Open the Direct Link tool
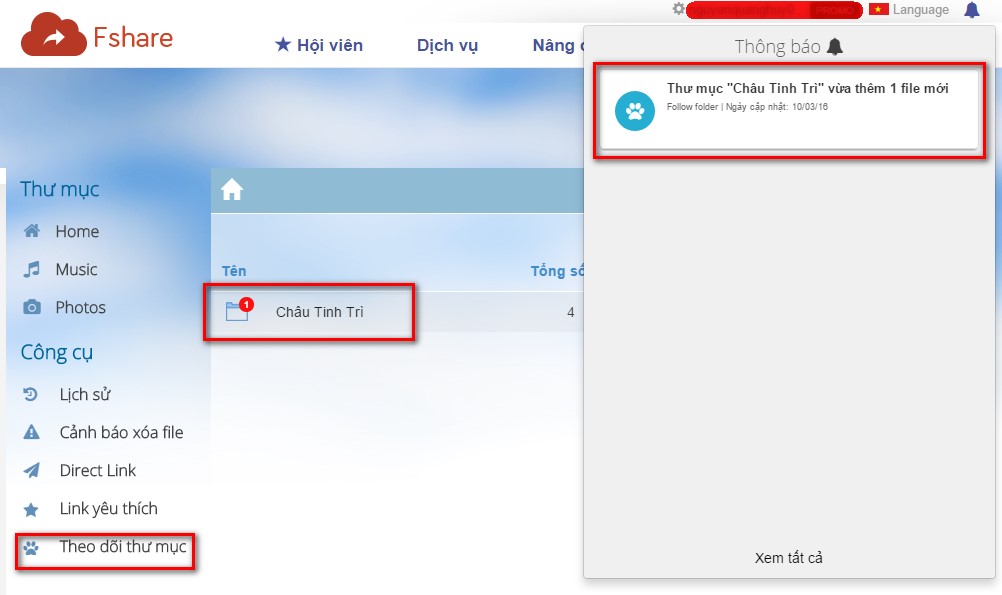 98,471
